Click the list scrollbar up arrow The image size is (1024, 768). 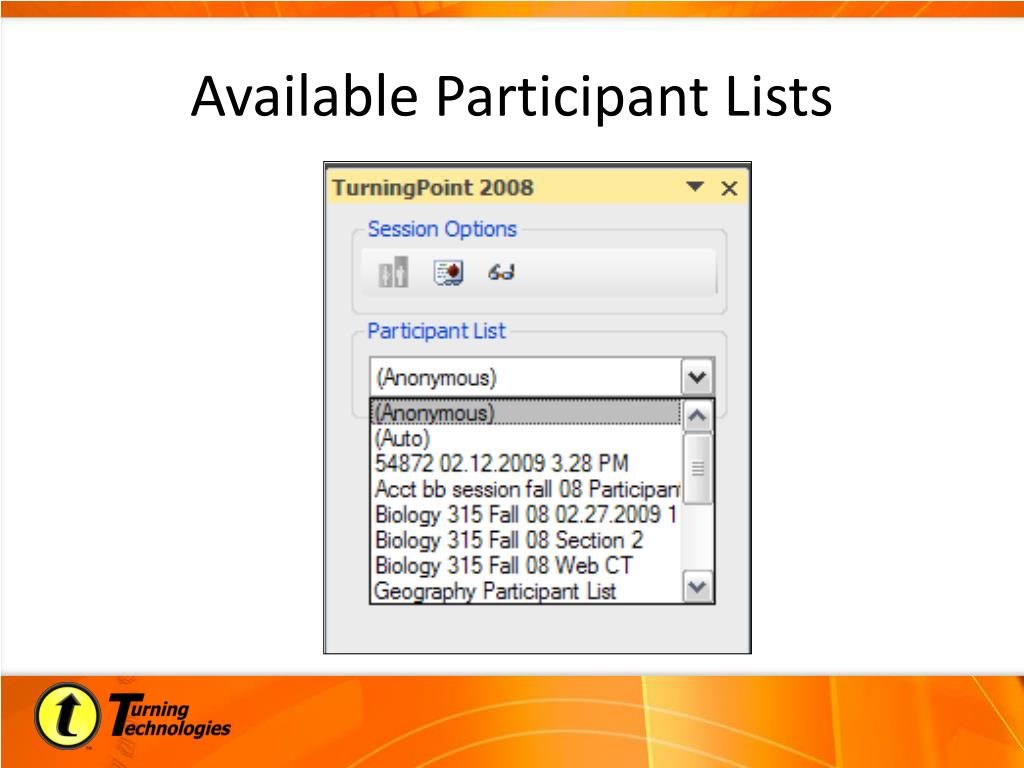[x=697, y=416]
